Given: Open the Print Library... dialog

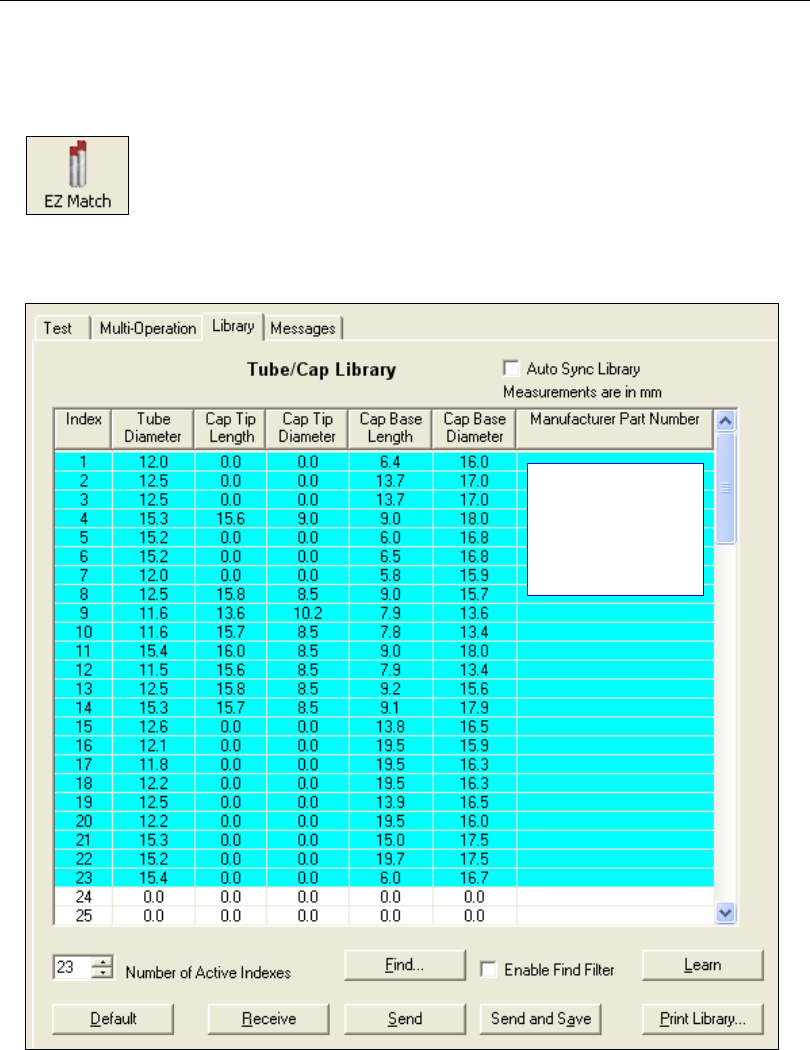Looking at the screenshot, I should click(x=702, y=1019).
